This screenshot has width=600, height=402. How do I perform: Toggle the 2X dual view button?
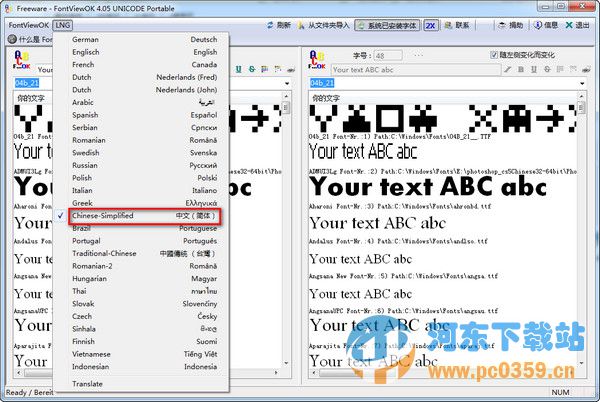[430, 25]
